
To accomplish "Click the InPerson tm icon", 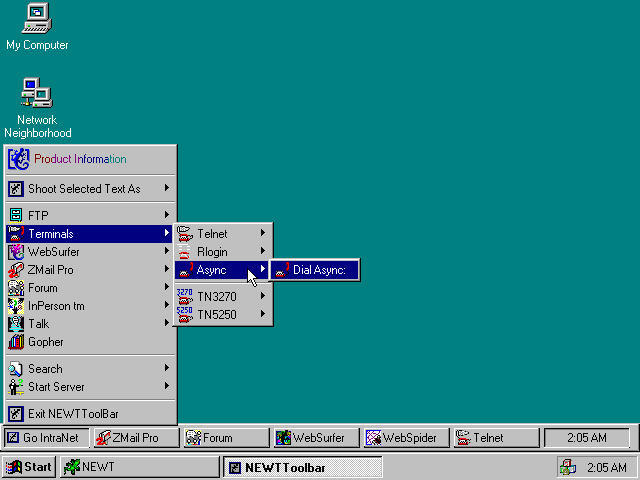I will coord(16,306).
